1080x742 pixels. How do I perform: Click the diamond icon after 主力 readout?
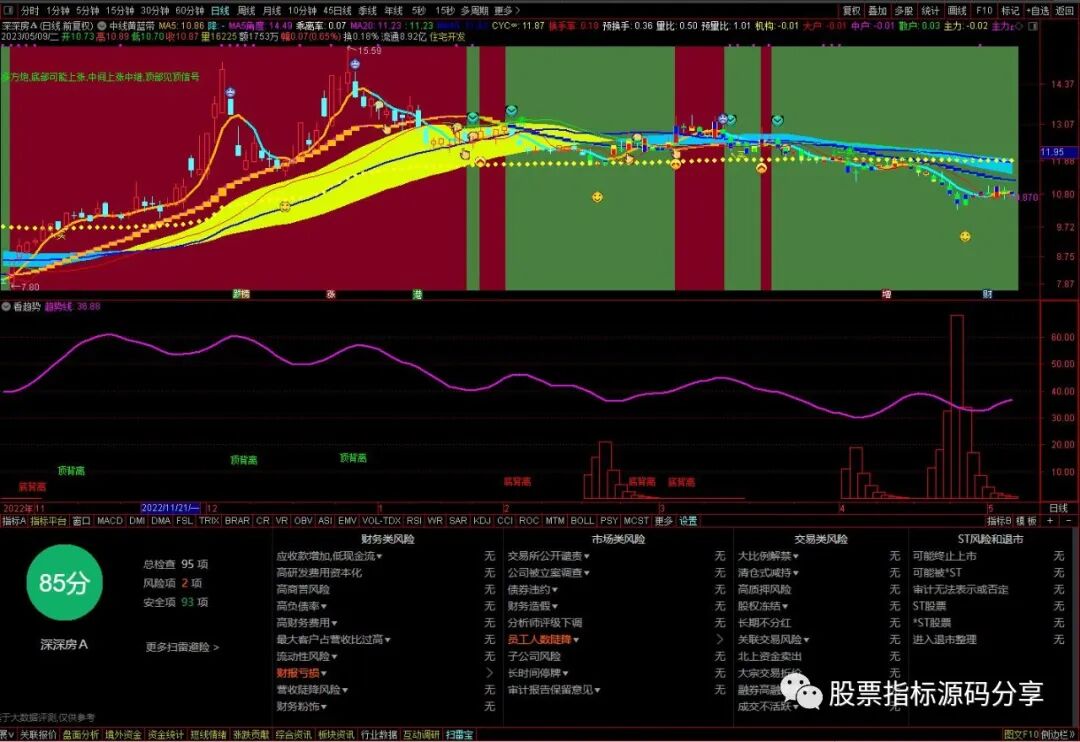coord(1020,26)
